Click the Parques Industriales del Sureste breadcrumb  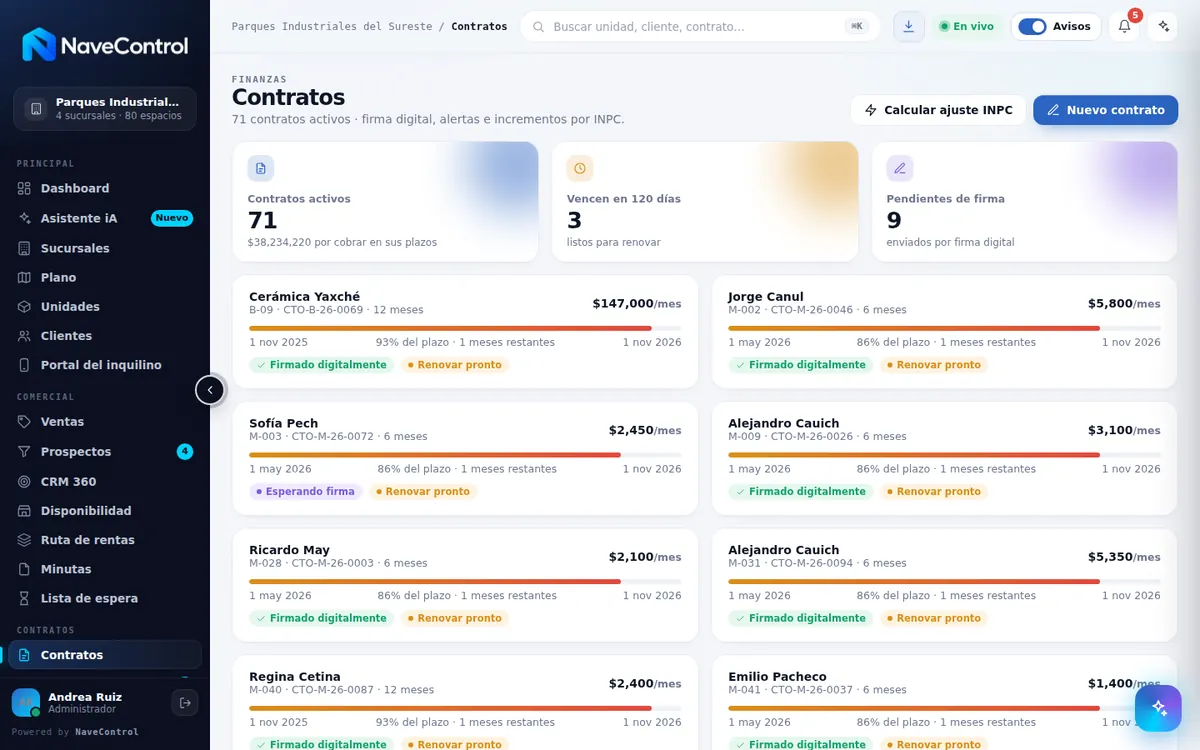click(332, 27)
